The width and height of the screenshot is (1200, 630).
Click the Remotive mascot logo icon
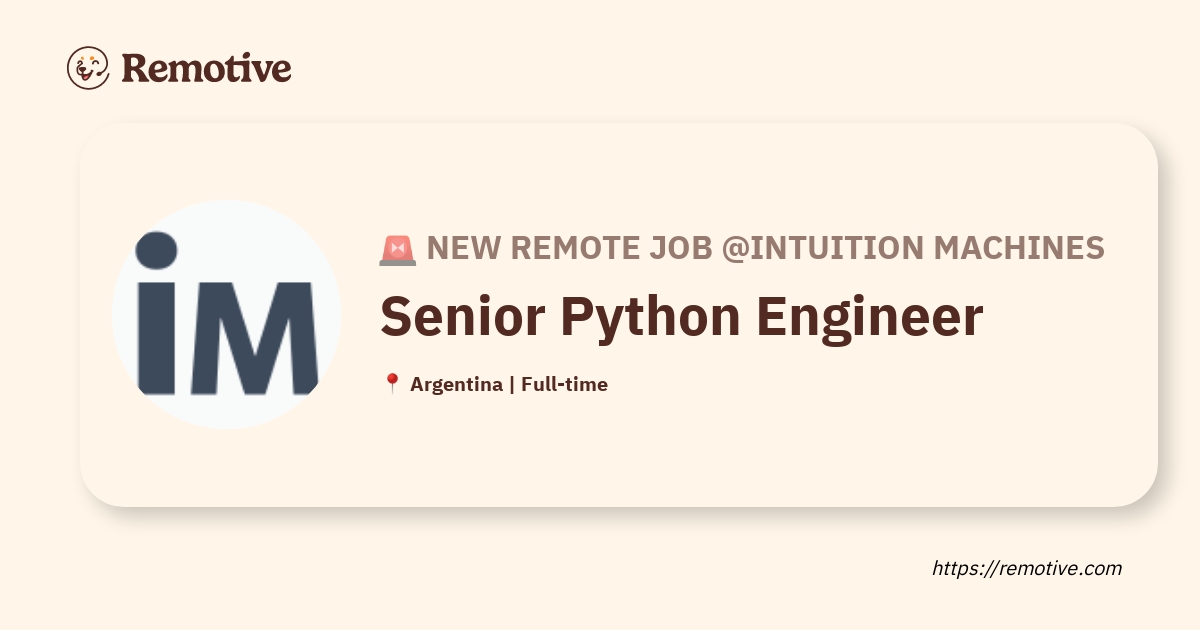(88, 67)
